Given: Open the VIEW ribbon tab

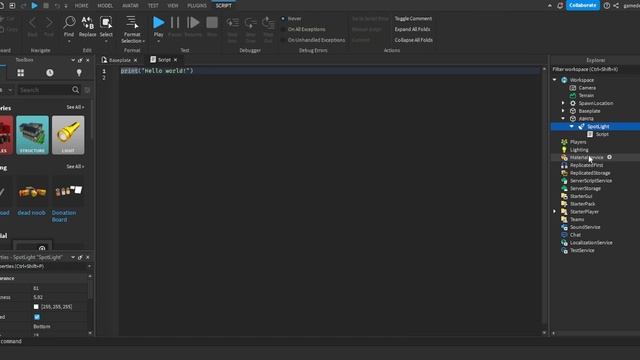Looking at the screenshot, I should point(173,6).
